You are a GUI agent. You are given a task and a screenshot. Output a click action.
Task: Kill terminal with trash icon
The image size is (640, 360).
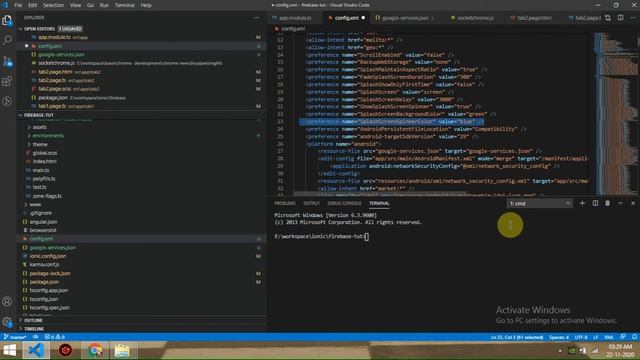[x=607, y=203]
